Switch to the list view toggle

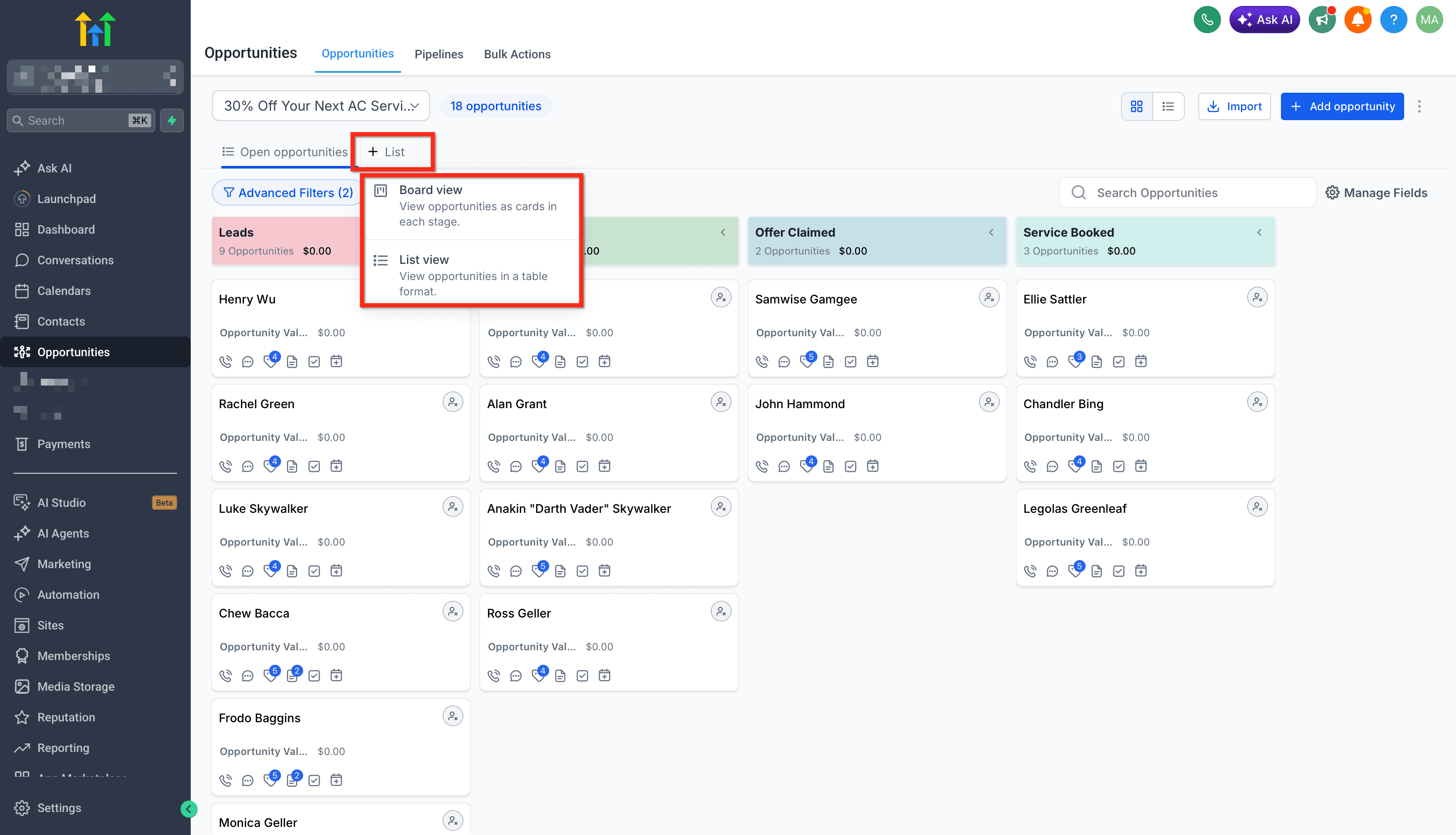1168,107
